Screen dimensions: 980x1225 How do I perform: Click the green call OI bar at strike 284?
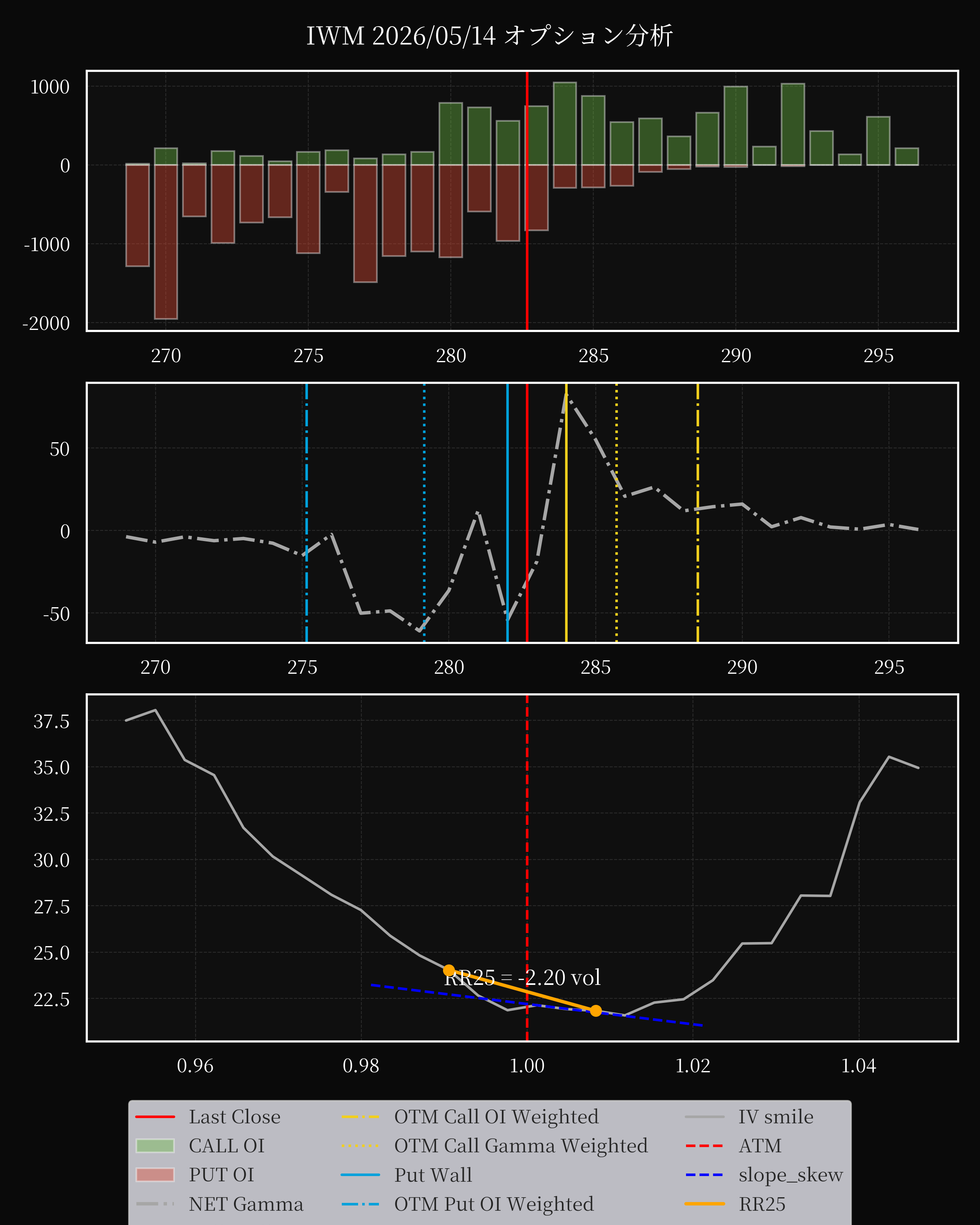(x=565, y=124)
